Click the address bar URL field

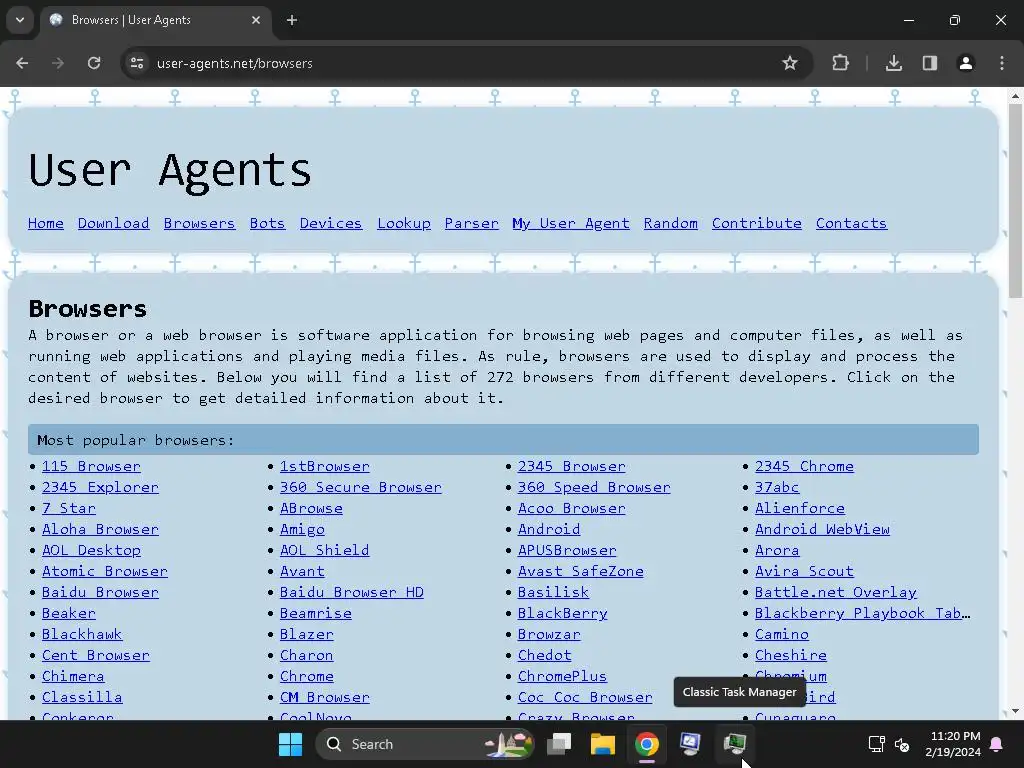click(x=457, y=63)
